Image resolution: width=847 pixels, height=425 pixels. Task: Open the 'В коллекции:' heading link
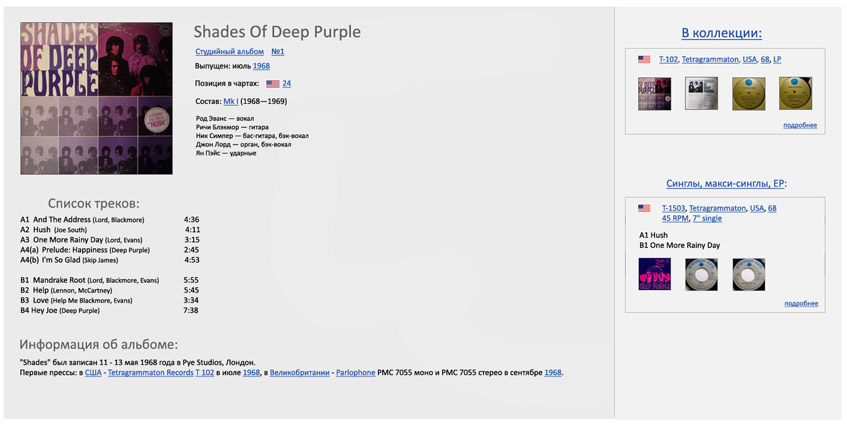pos(722,33)
